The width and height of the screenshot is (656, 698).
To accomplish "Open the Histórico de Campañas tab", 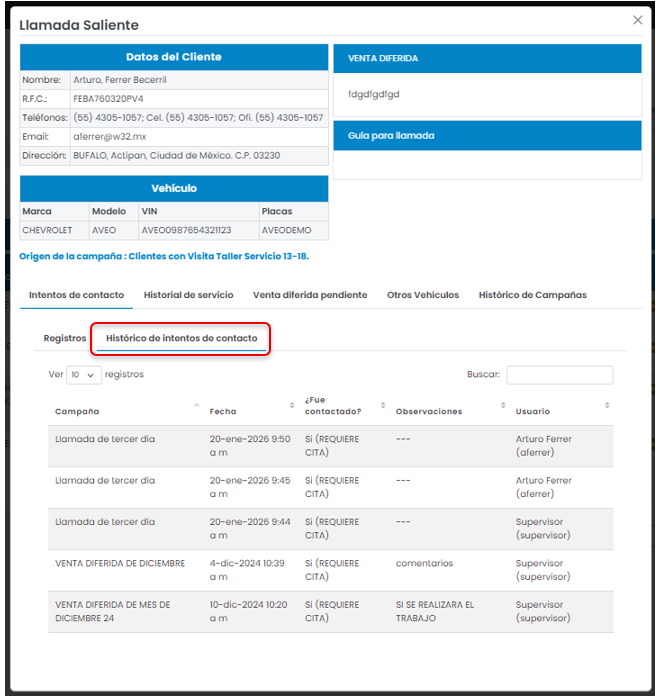I will point(532,295).
